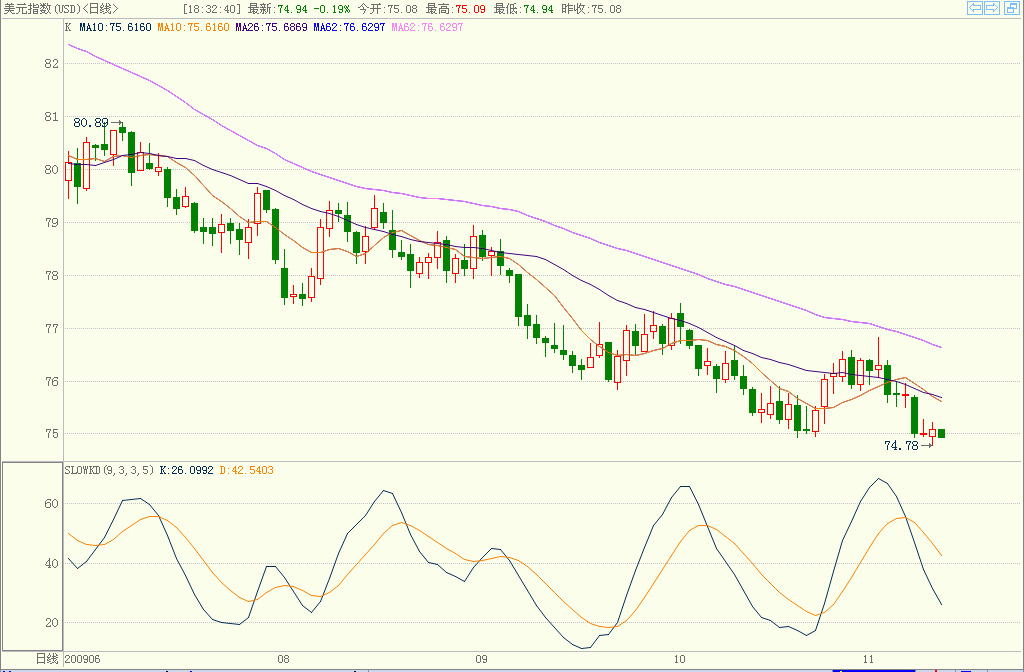1024x672 pixels.
Task: Click the 75 price axis label
Action: tap(52, 434)
